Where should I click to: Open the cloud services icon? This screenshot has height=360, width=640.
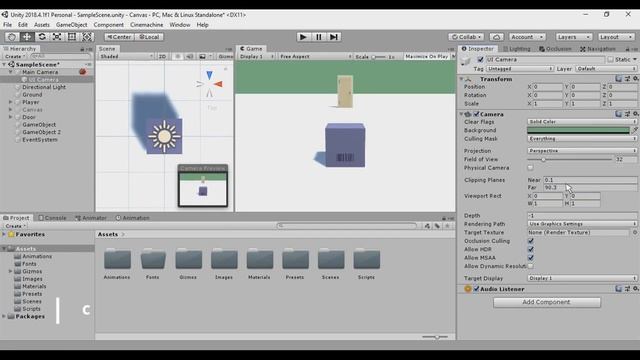pyautogui.click(x=496, y=37)
